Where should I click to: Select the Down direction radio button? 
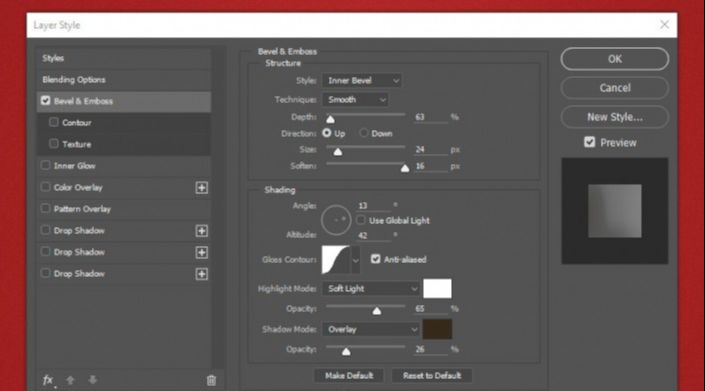point(364,133)
